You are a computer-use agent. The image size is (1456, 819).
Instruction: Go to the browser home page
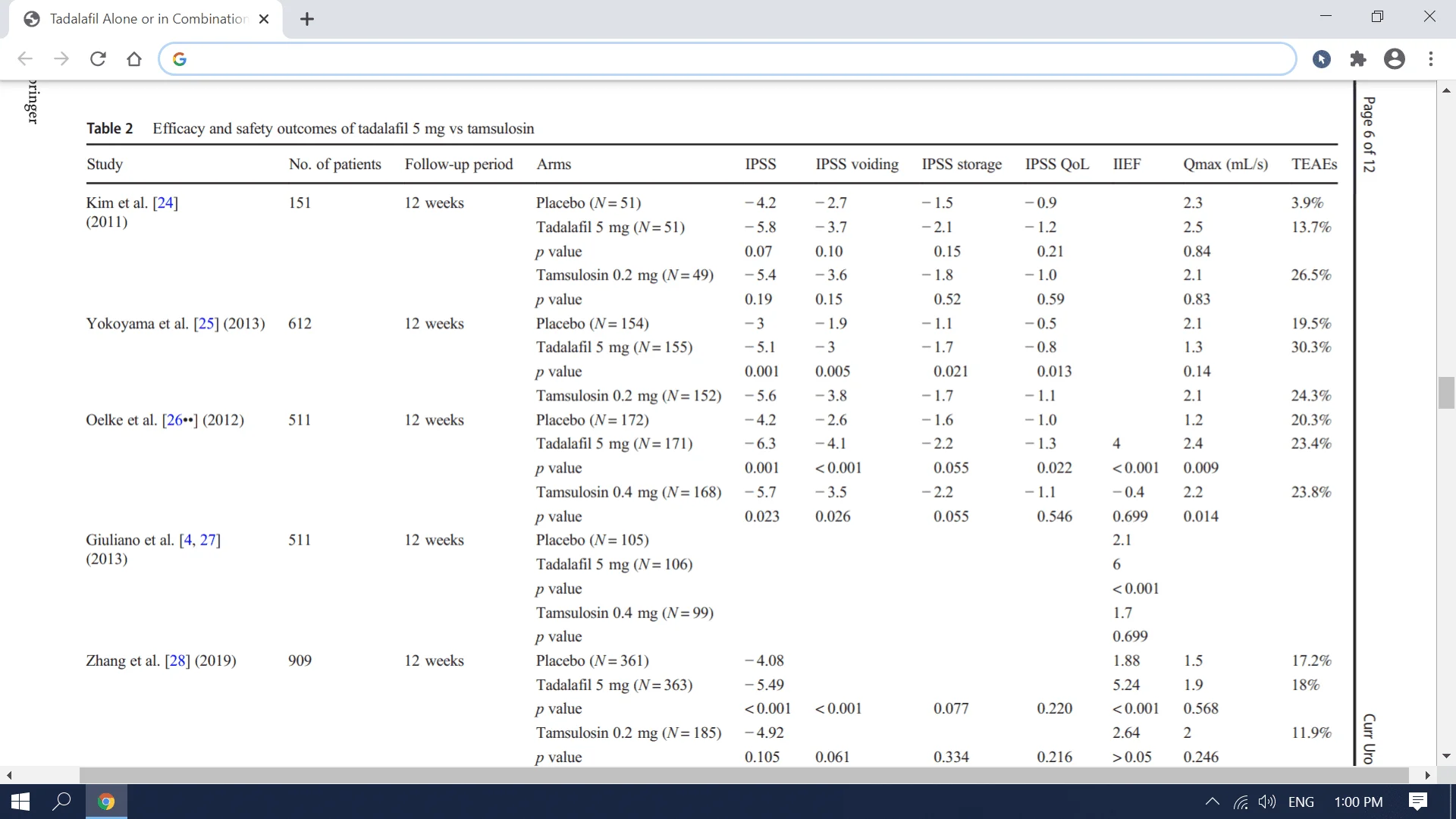(134, 59)
